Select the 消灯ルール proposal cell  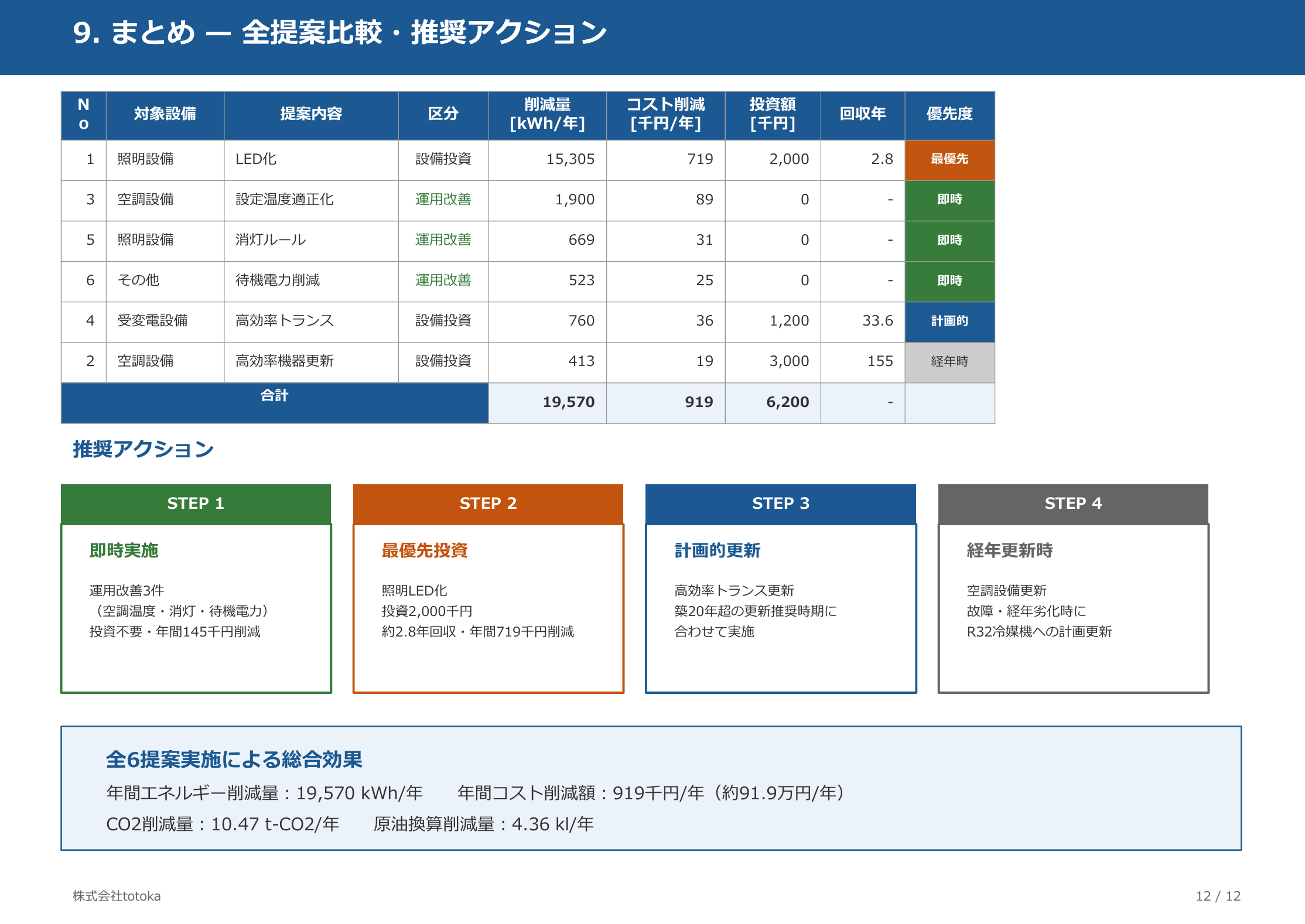[x=311, y=240]
